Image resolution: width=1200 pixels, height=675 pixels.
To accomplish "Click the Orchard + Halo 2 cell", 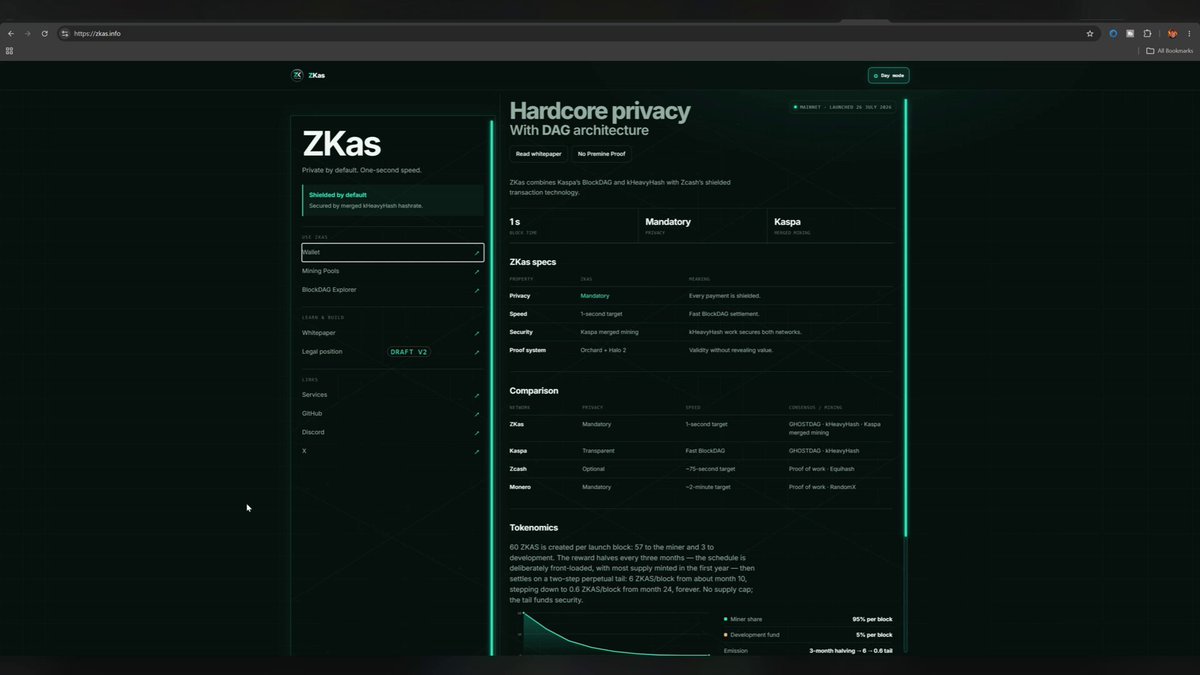I will [x=603, y=350].
